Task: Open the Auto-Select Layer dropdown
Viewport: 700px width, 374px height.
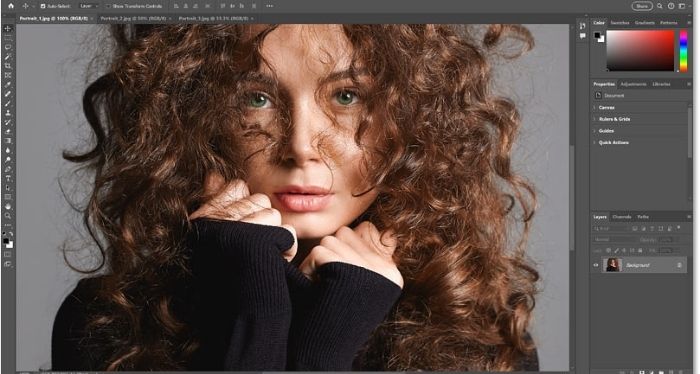Action: click(89, 6)
